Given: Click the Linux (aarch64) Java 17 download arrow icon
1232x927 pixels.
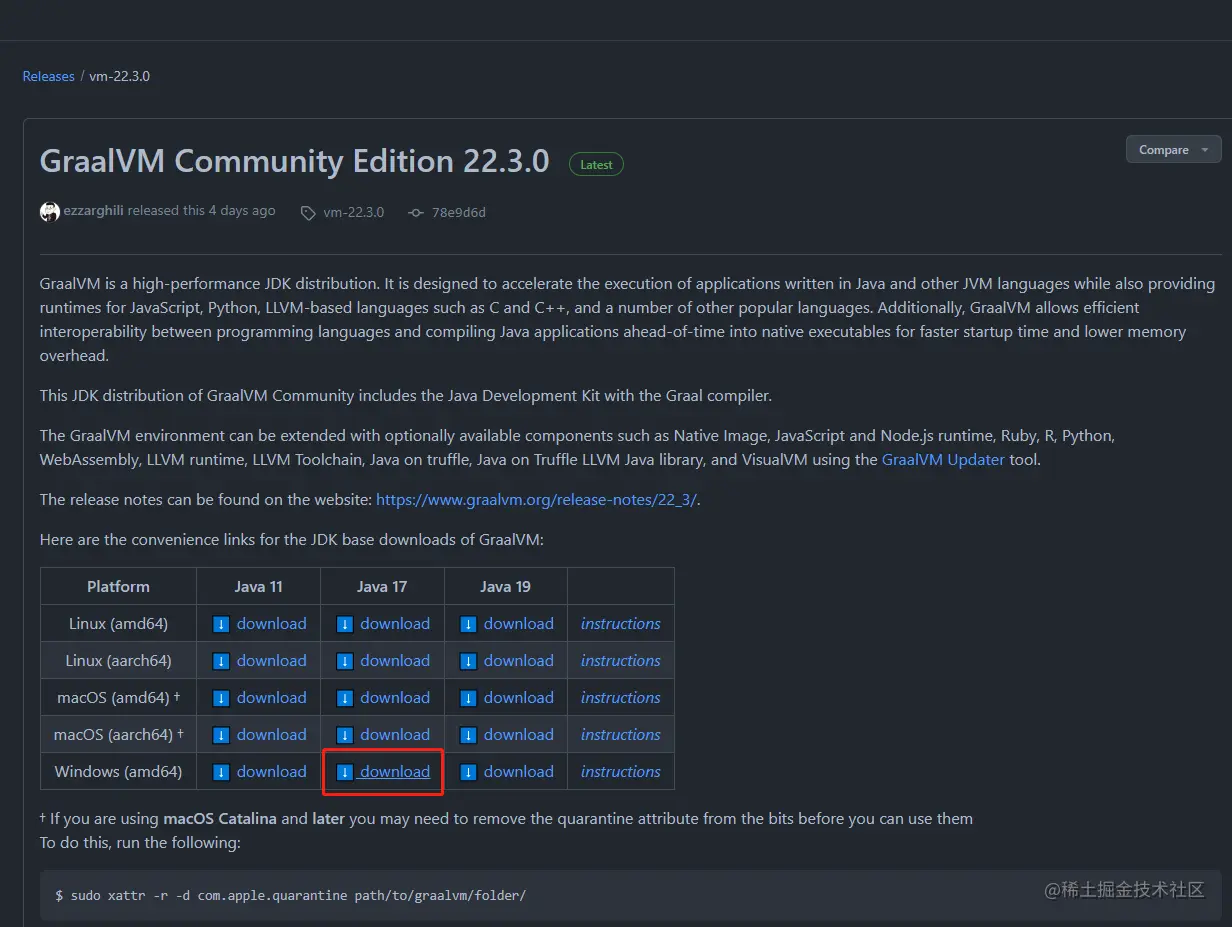Looking at the screenshot, I should (x=345, y=661).
